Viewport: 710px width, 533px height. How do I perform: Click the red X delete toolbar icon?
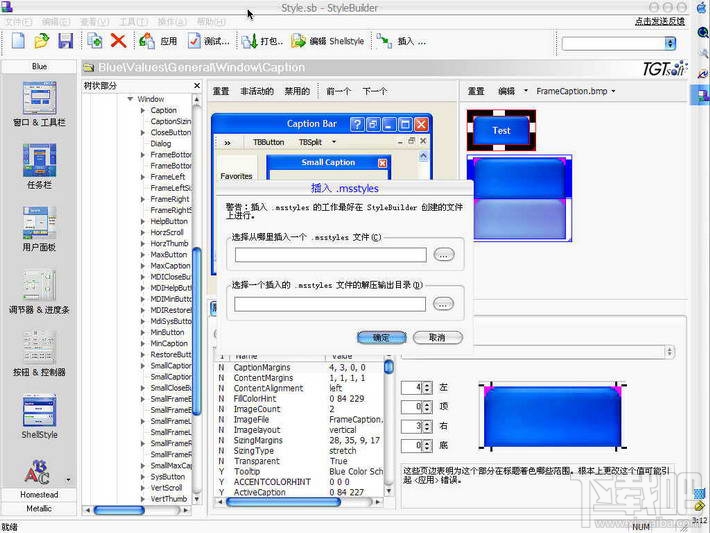pyautogui.click(x=118, y=41)
